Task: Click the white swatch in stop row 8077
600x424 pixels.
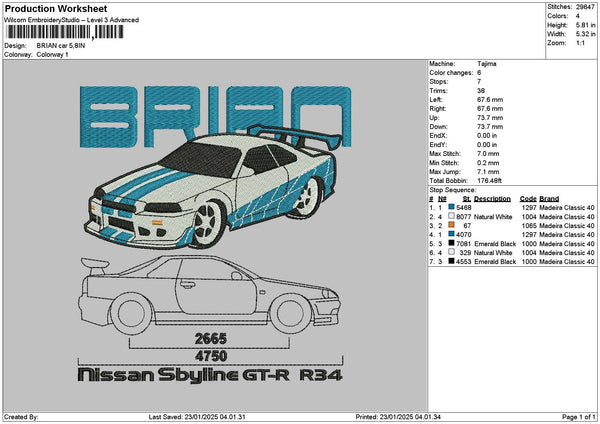Action: [x=452, y=216]
